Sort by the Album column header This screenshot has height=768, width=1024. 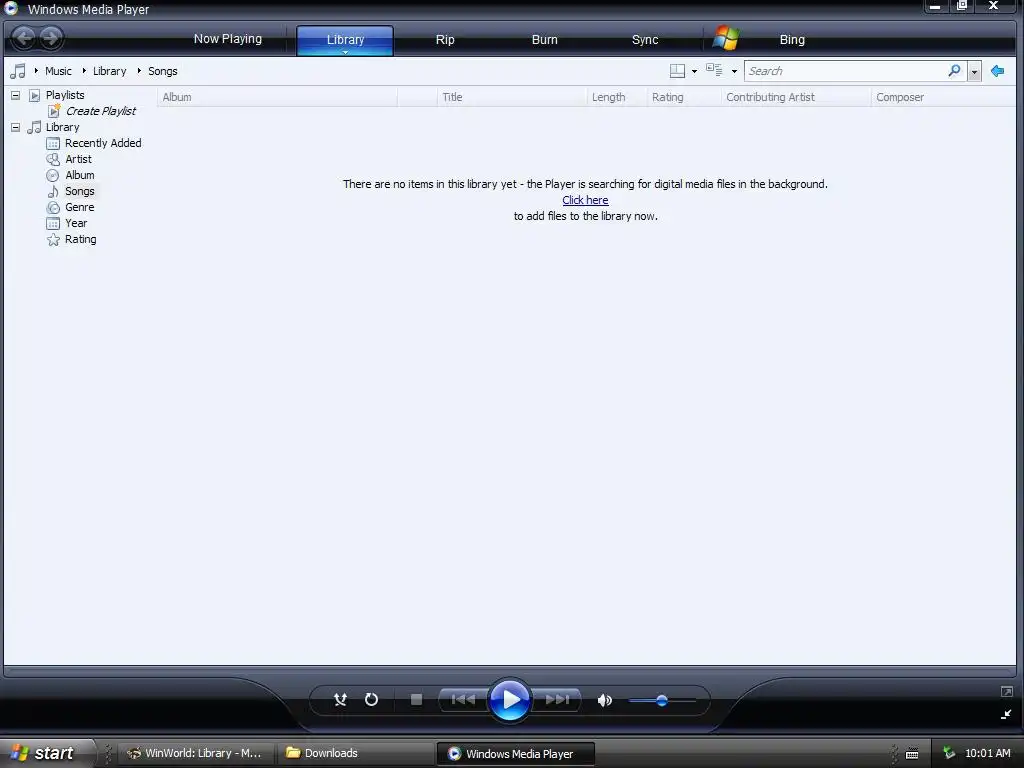click(x=277, y=97)
